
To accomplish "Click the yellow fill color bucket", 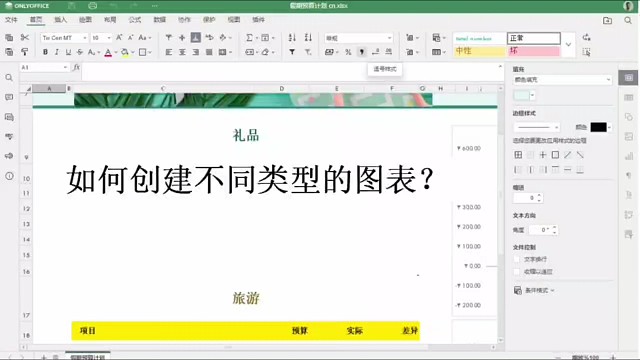I will tap(125, 52).
